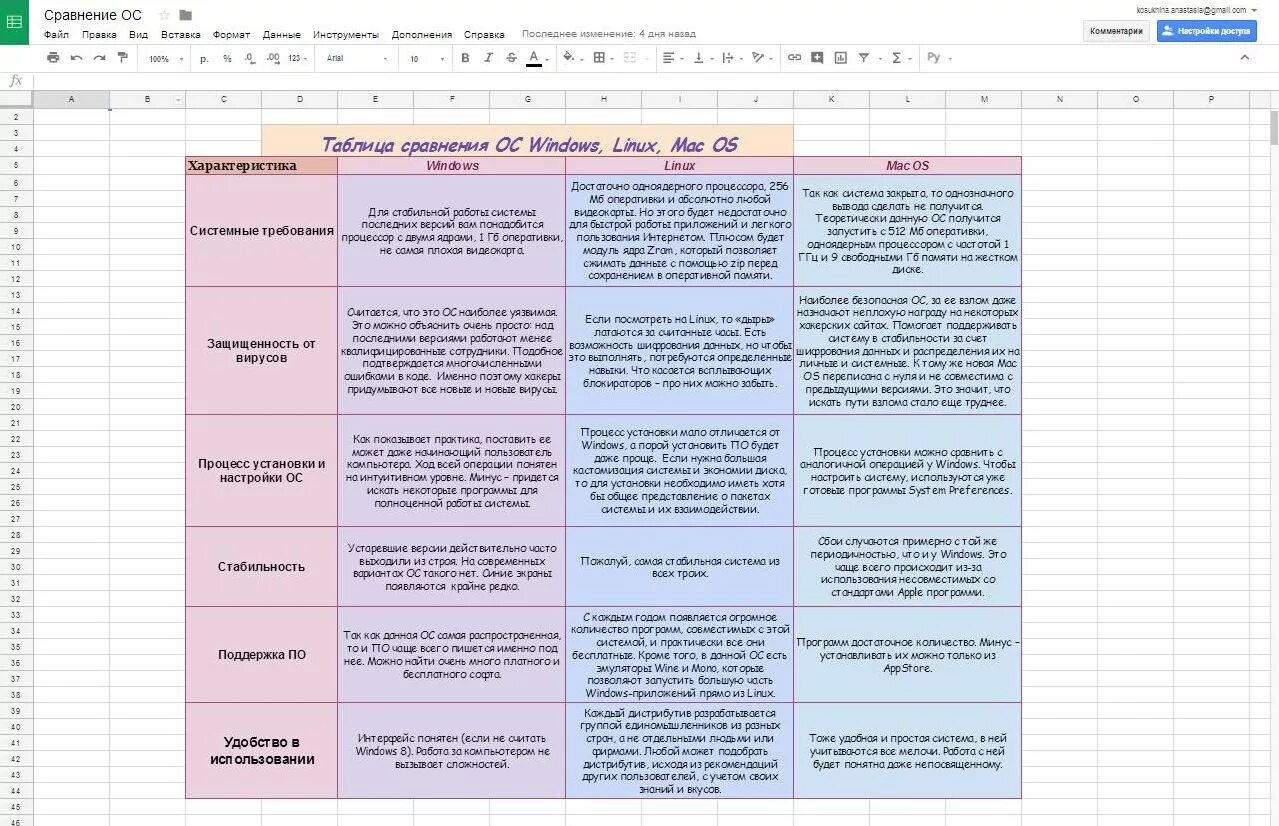Open the fill color picker

click(x=571, y=58)
